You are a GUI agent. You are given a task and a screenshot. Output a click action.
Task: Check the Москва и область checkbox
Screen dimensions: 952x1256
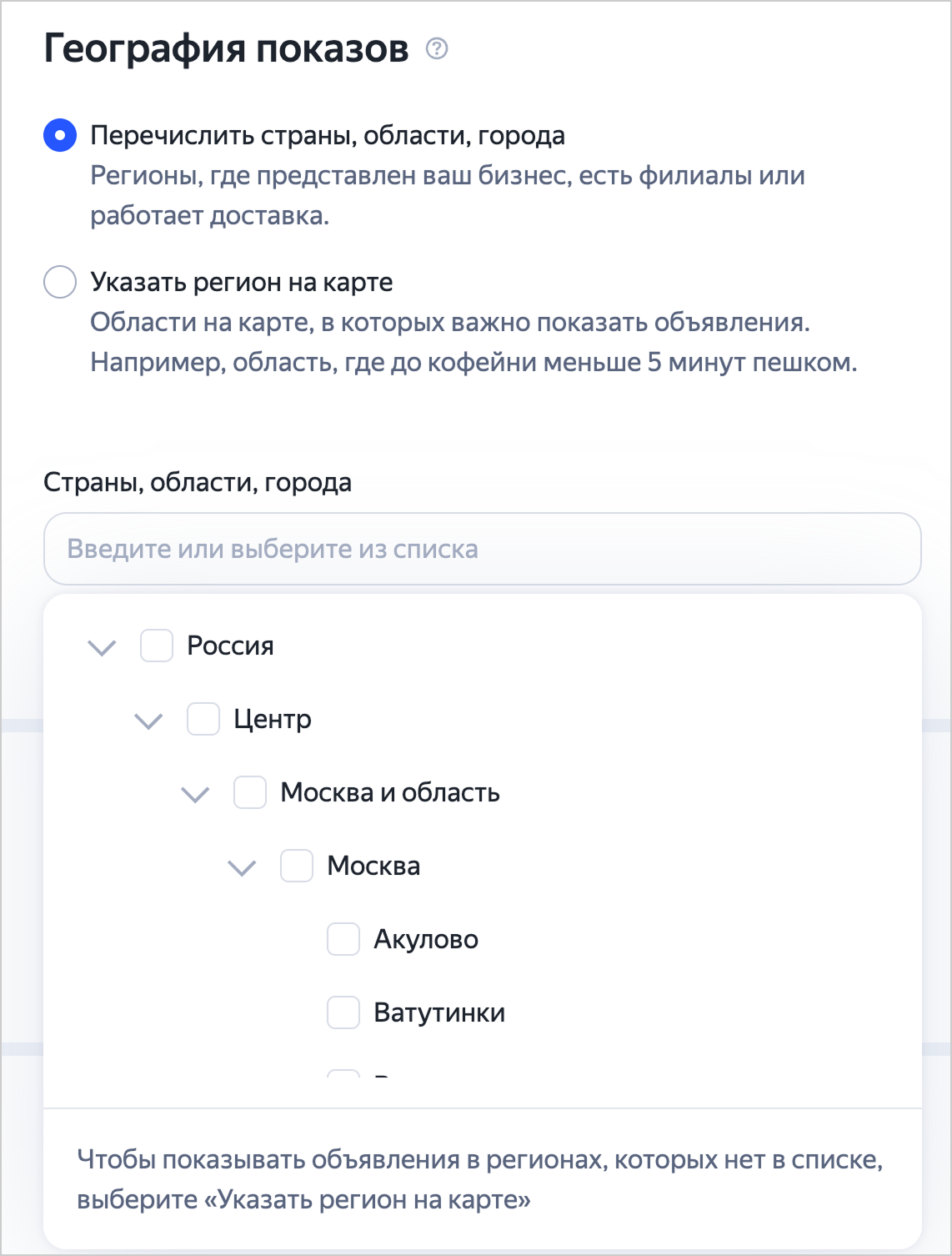click(x=250, y=792)
